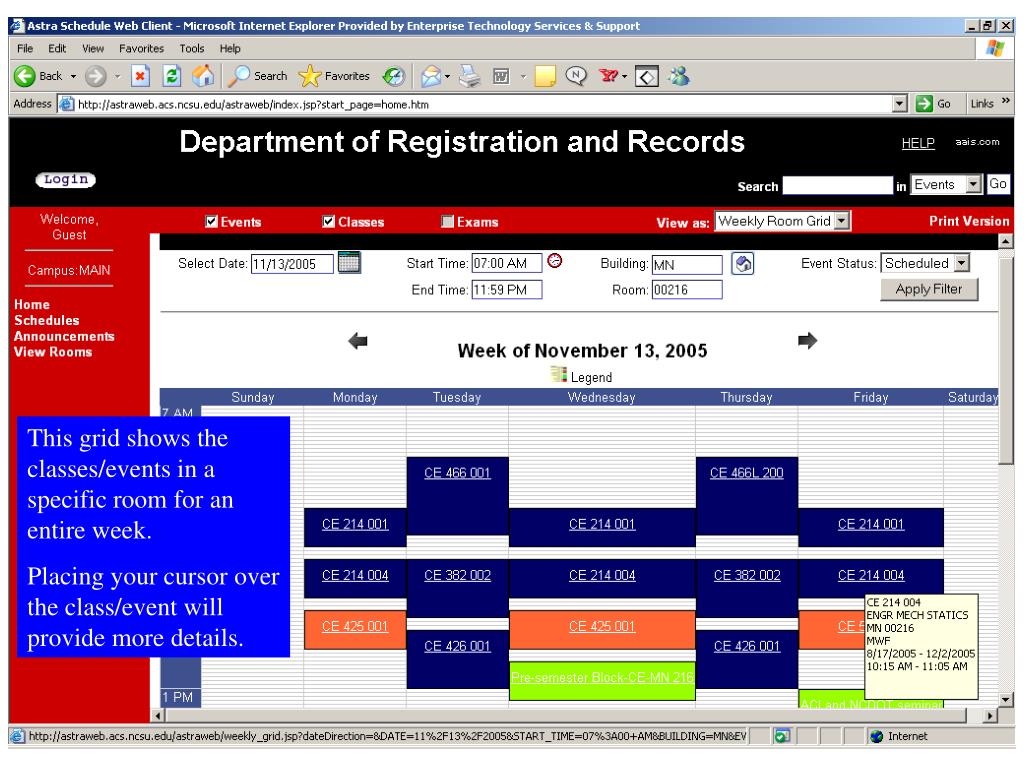
Task: Click the Refresh page icon
Action: tap(171, 76)
